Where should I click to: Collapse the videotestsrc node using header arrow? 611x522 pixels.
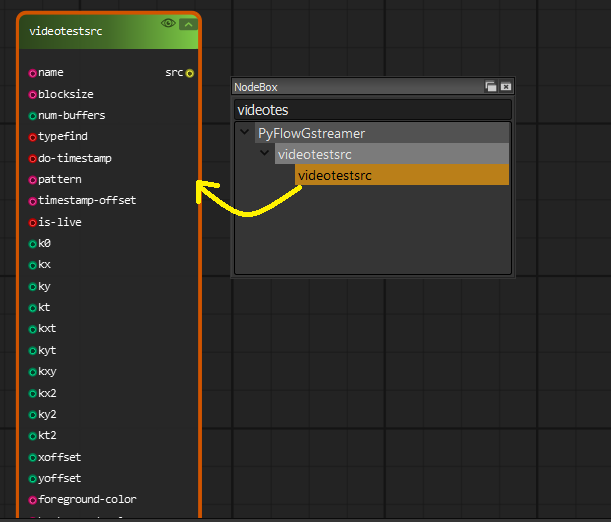click(x=187, y=24)
